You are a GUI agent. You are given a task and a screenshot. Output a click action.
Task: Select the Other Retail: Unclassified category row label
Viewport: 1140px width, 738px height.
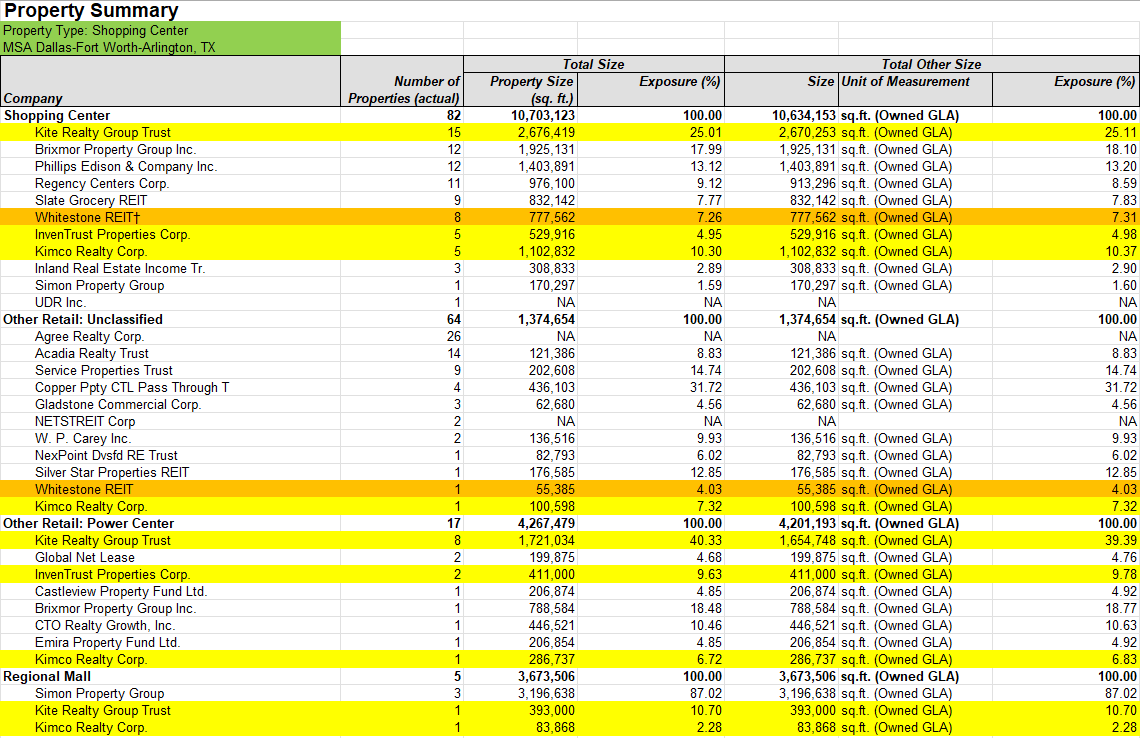pos(83,320)
